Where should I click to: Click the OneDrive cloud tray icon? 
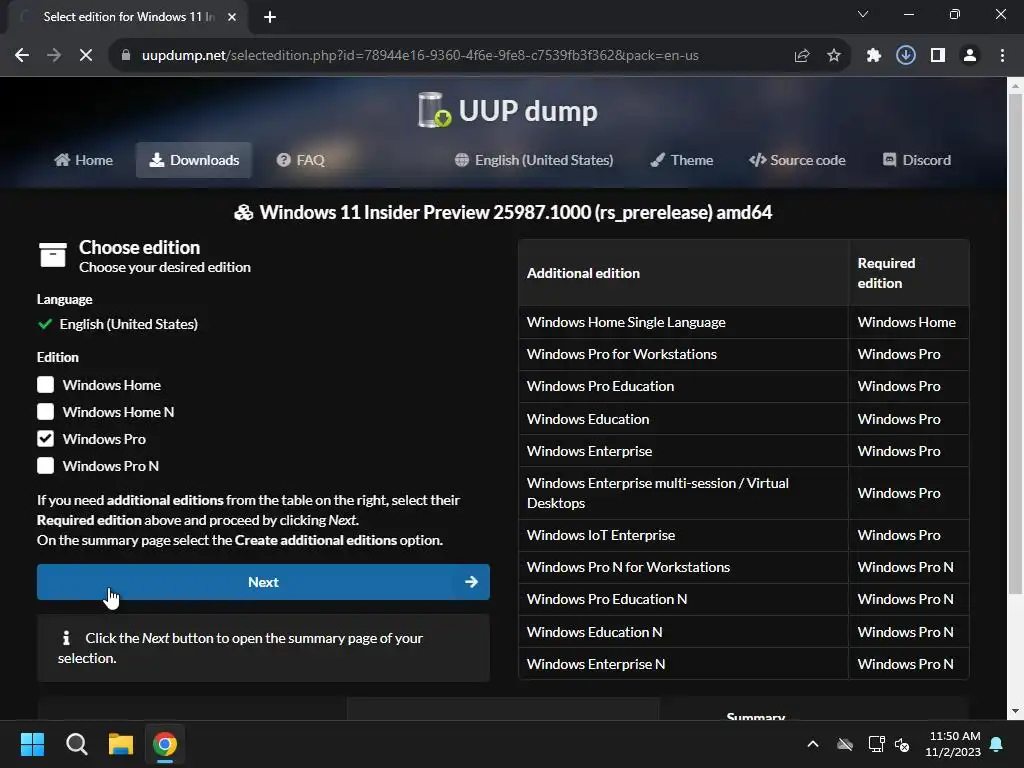pos(845,744)
